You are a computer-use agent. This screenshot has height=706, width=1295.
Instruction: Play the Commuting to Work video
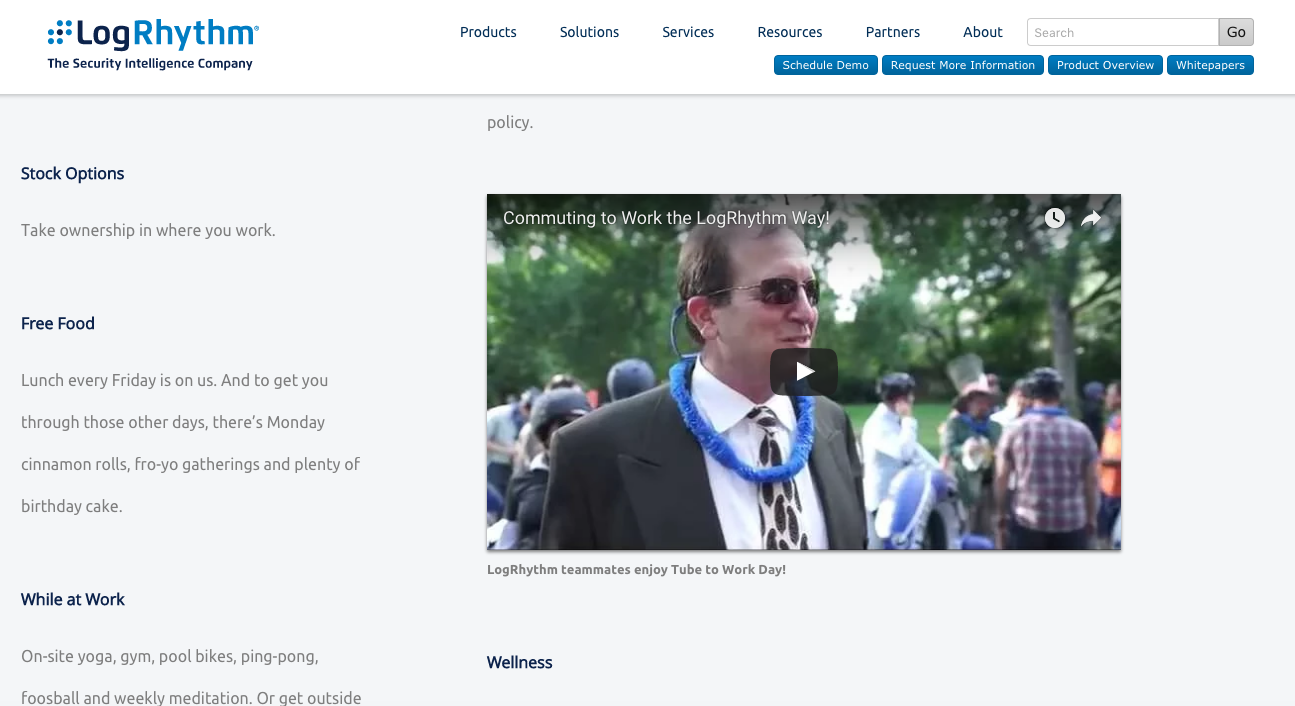[x=803, y=371]
